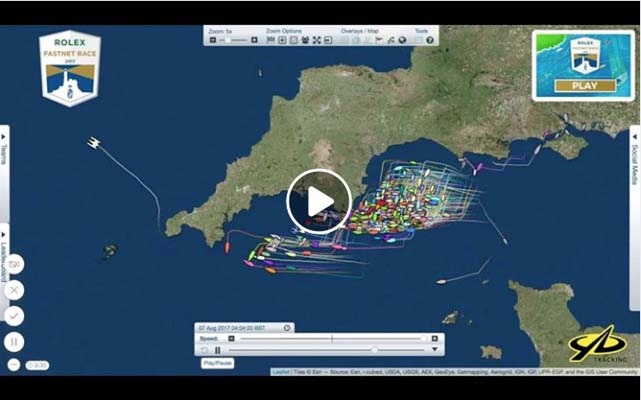Click the fullscreen expand arrows icon
This screenshot has width=641, height=400.
(316, 40)
